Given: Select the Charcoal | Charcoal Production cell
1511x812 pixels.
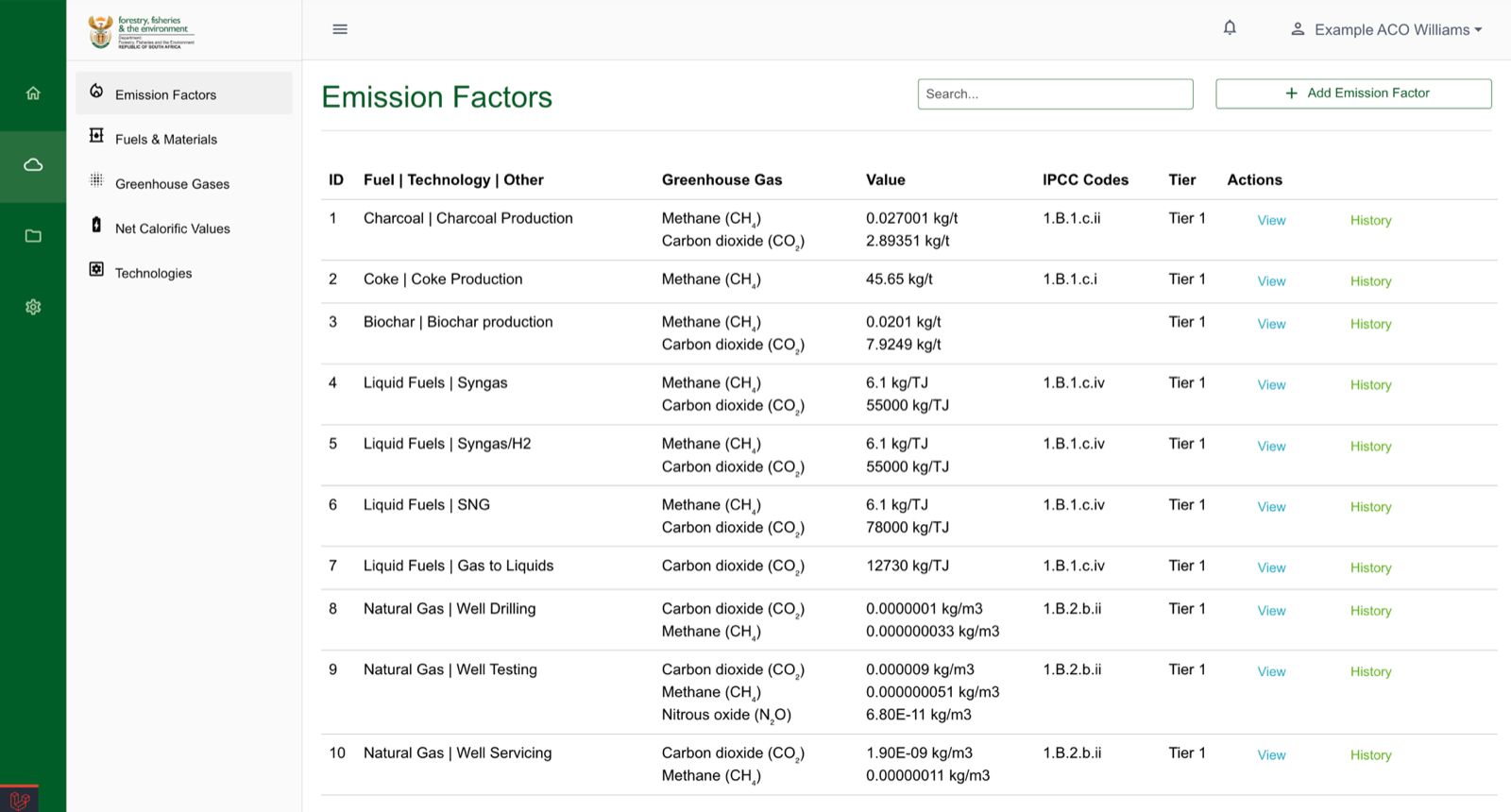Looking at the screenshot, I should point(467,218).
